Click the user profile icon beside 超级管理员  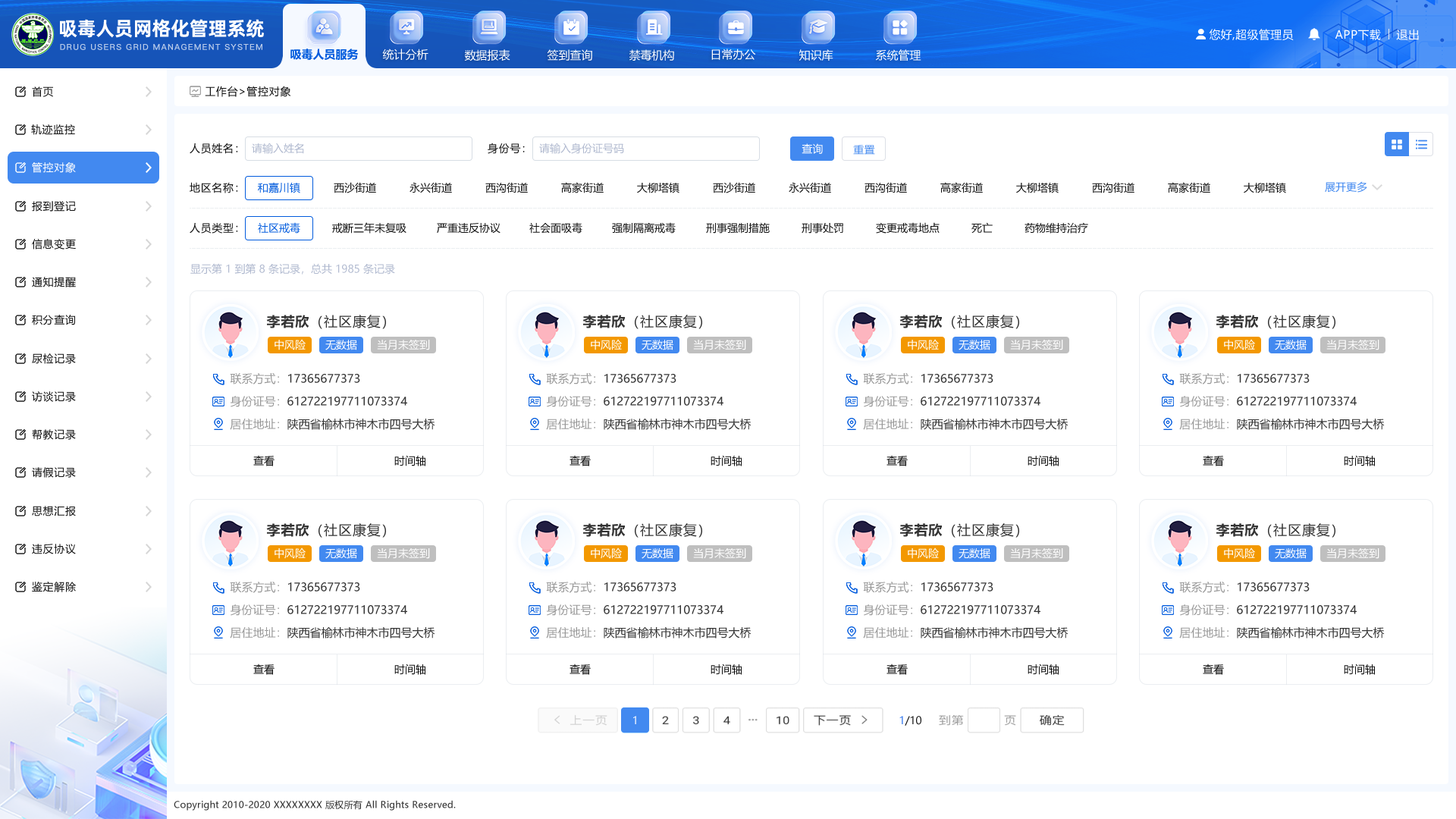coord(1200,34)
